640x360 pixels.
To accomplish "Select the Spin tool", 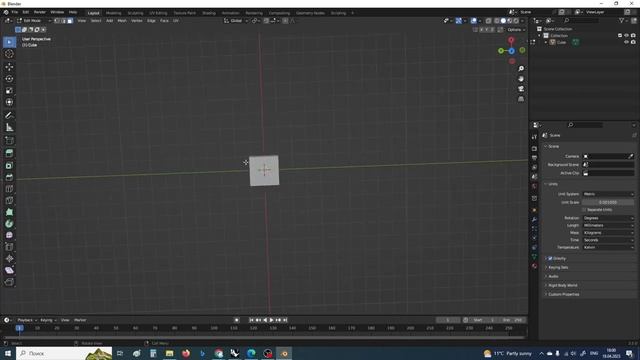I will 9,224.
